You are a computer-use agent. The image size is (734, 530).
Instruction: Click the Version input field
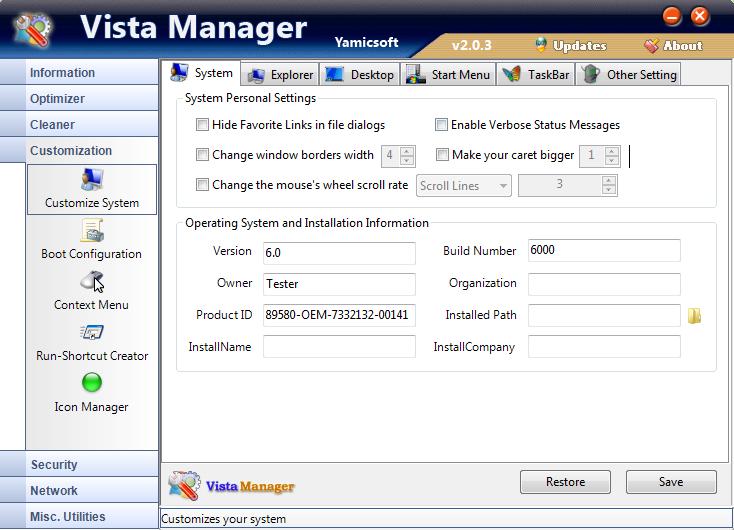tap(339, 253)
